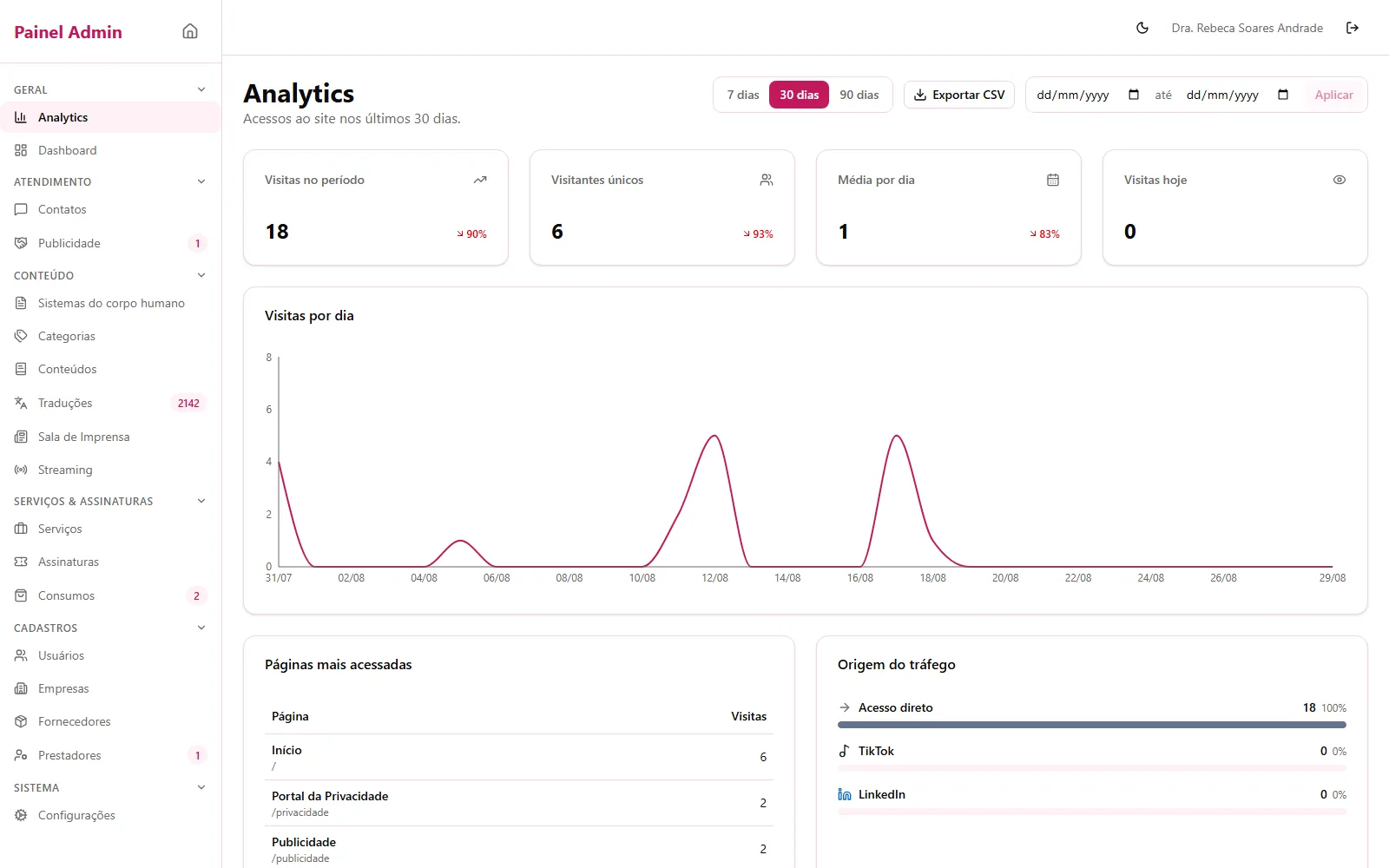Switch the period to 90 dias
The image size is (1389, 868).
(859, 95)
